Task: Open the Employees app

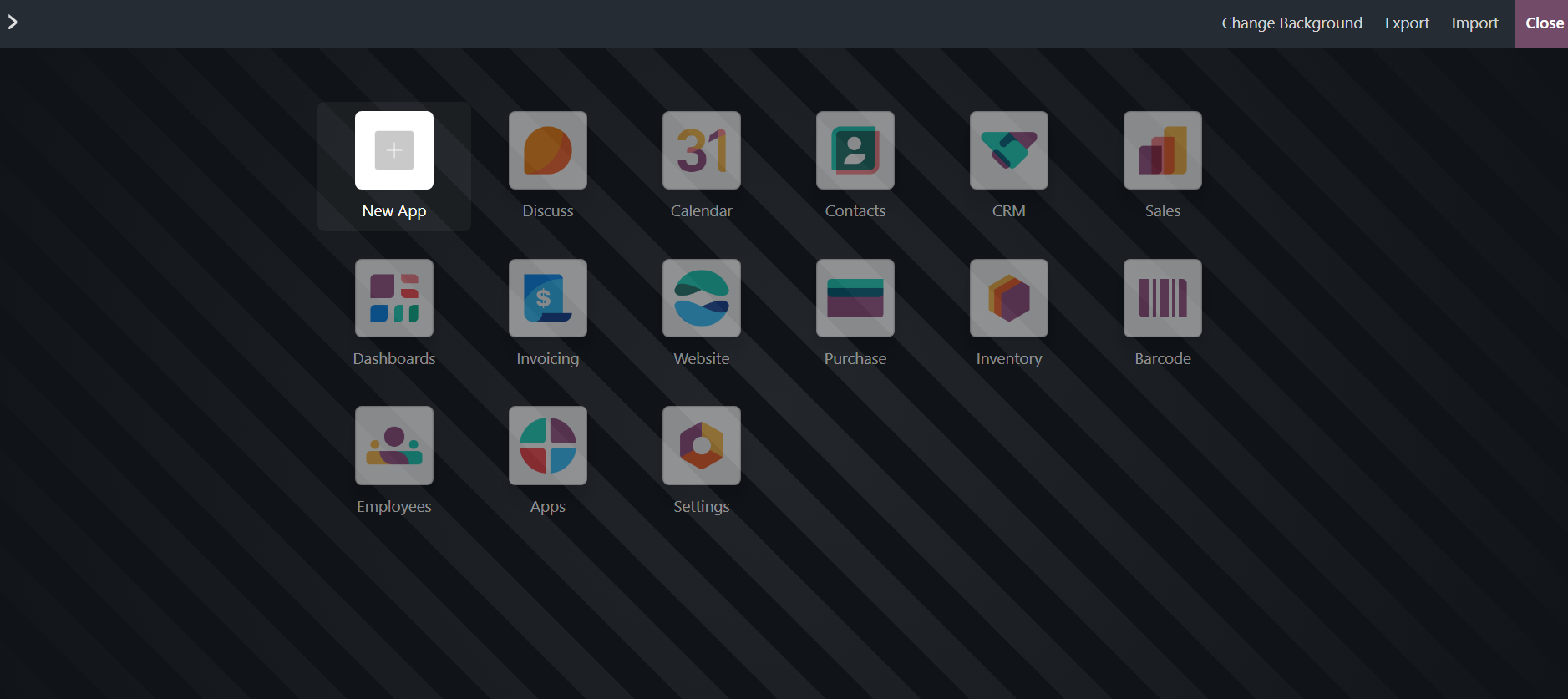Action: (393, 446)
